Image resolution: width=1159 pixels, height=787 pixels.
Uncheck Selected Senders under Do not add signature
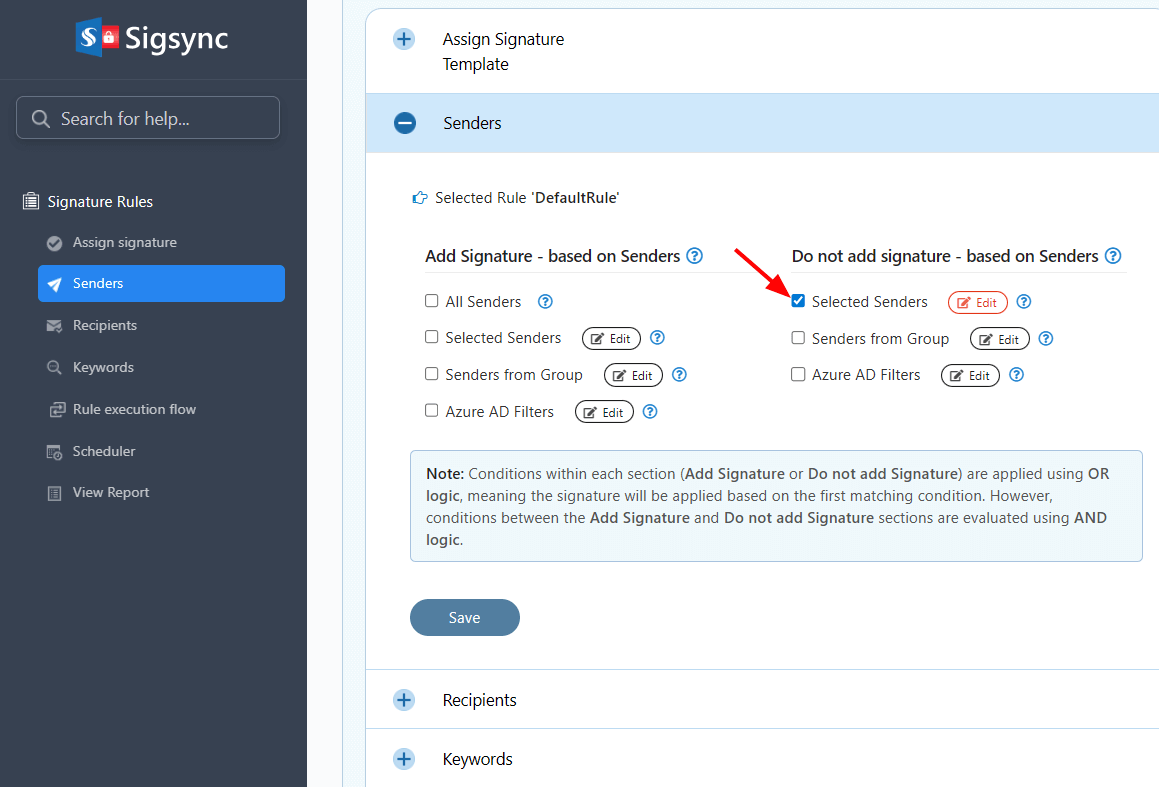[798, 301]
